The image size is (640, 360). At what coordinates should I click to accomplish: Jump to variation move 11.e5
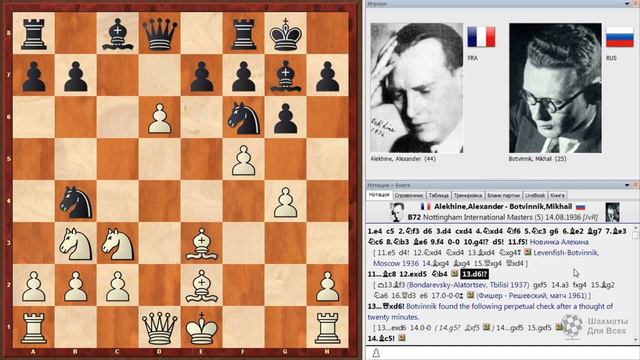tap(386, 253)
